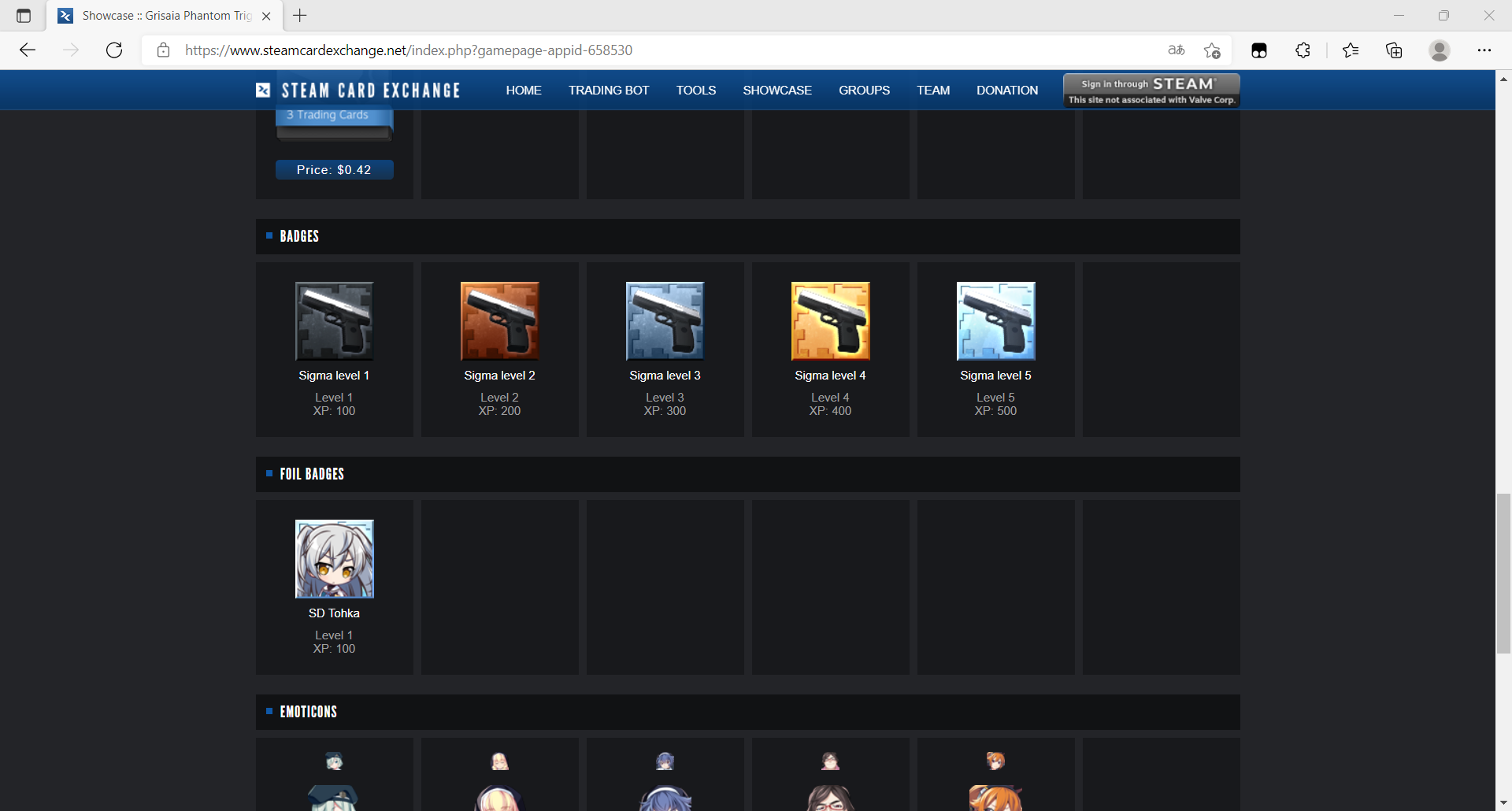Image resolution: width=1512 pixels, height=811 pixels.
Task: Click Steam Card Exchange logo
Action: [x=358, y=91]
